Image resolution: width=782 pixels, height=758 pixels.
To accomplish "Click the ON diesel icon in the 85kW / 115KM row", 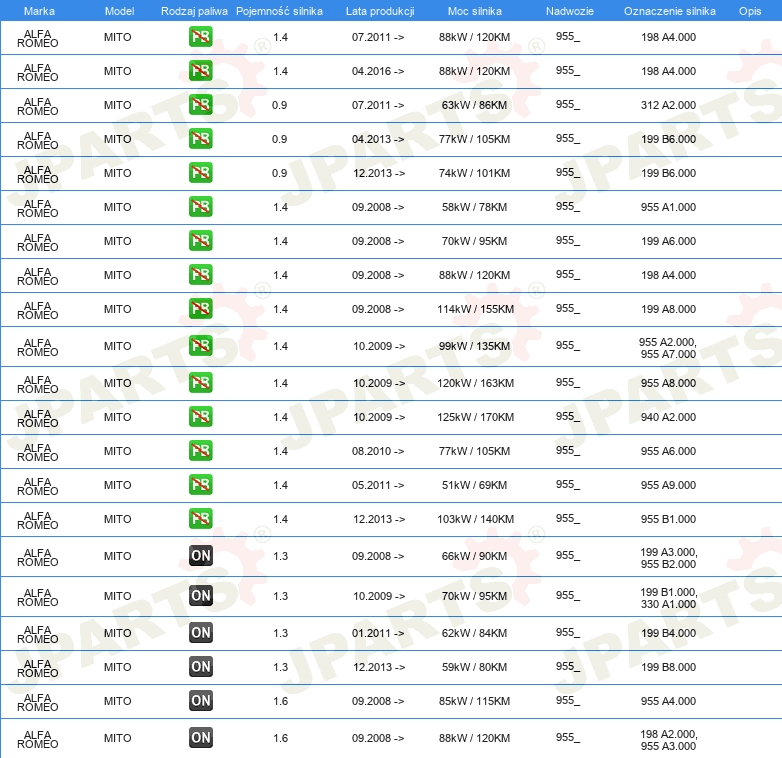I will coord(200,700).
